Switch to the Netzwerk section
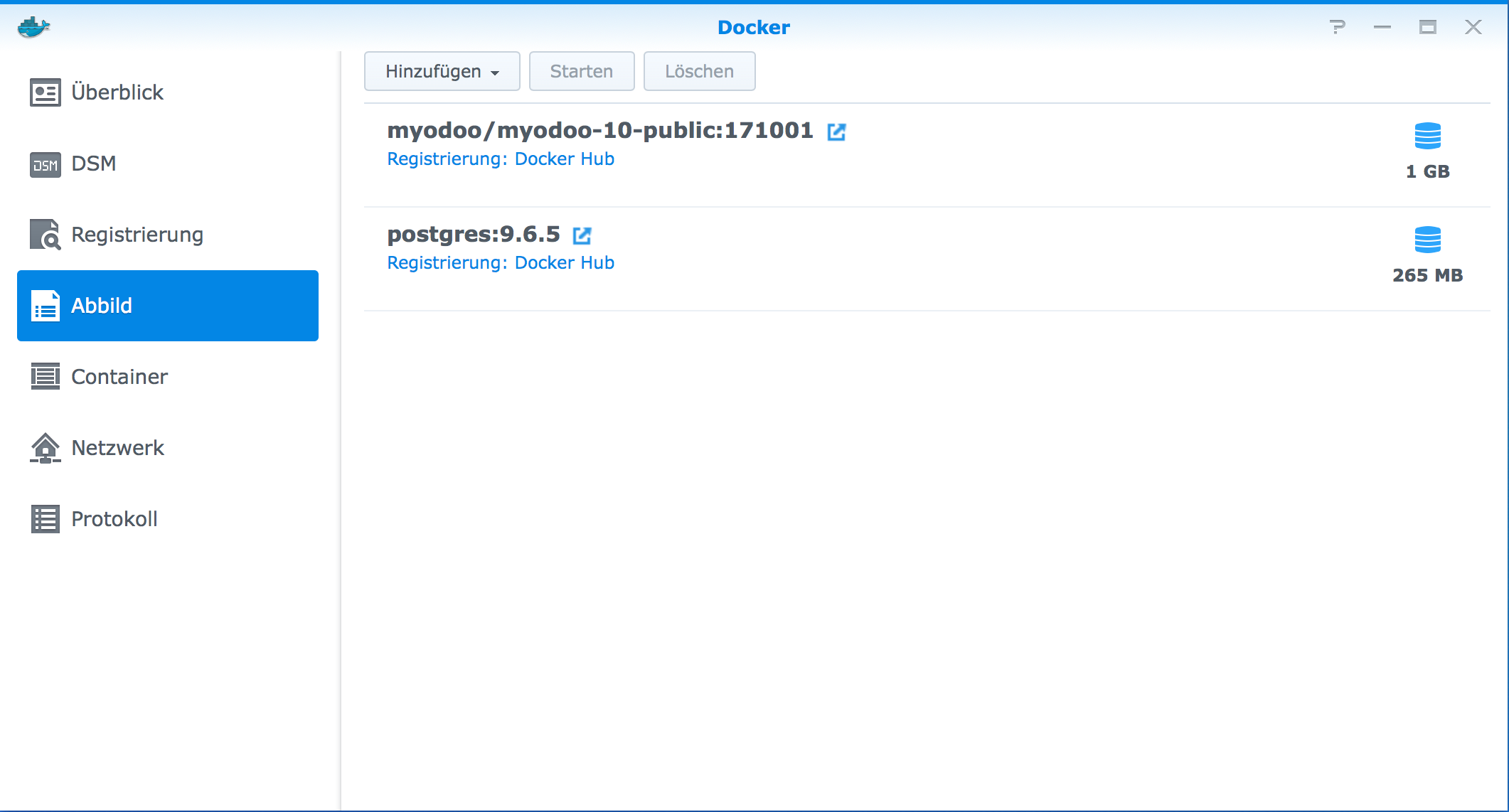1509x812 pixels. coord(117,447)
